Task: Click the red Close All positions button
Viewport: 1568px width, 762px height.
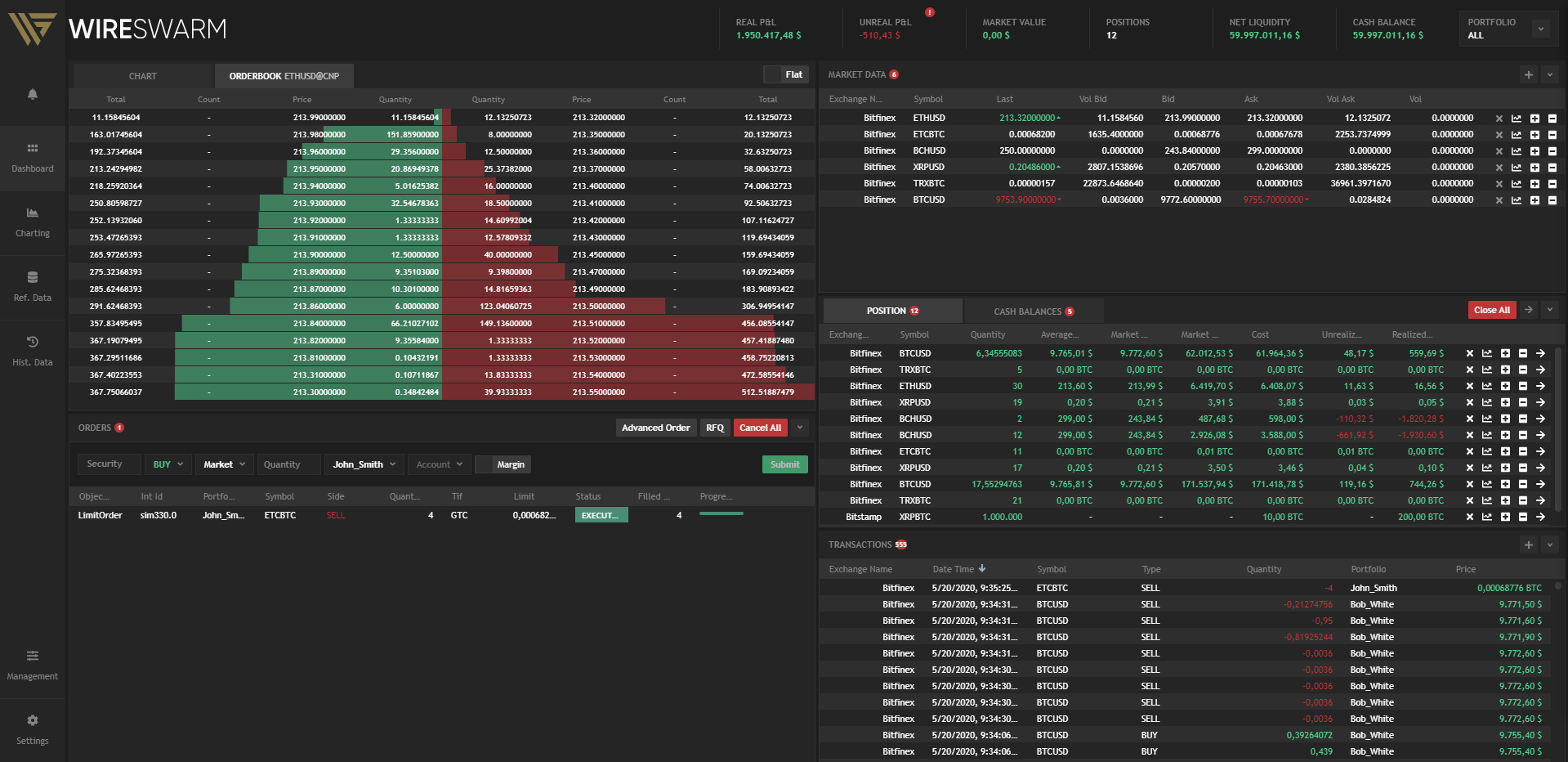Action: coord(1492,310)
